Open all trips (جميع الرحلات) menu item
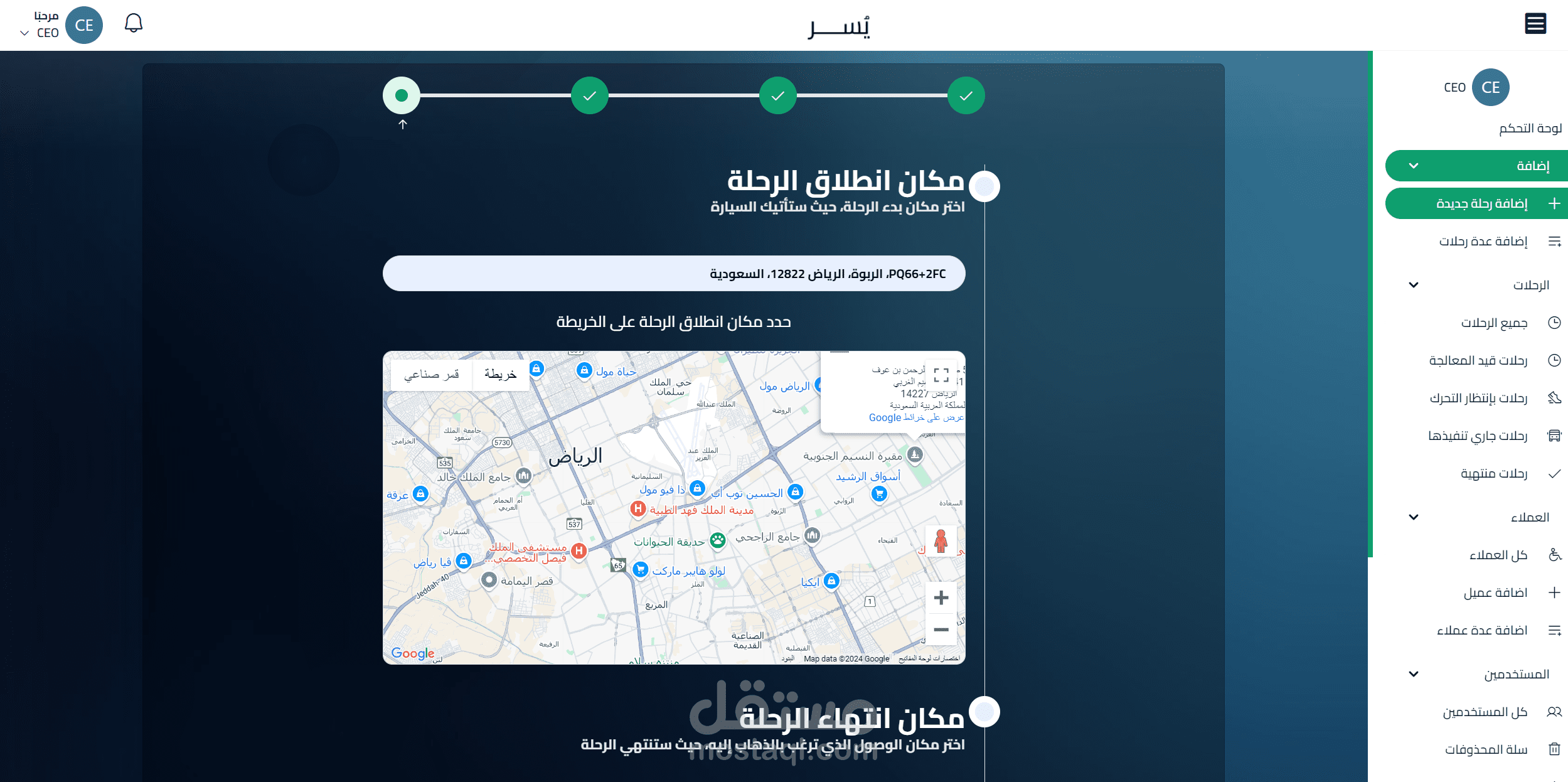1568x782 pixels. 1493,323
